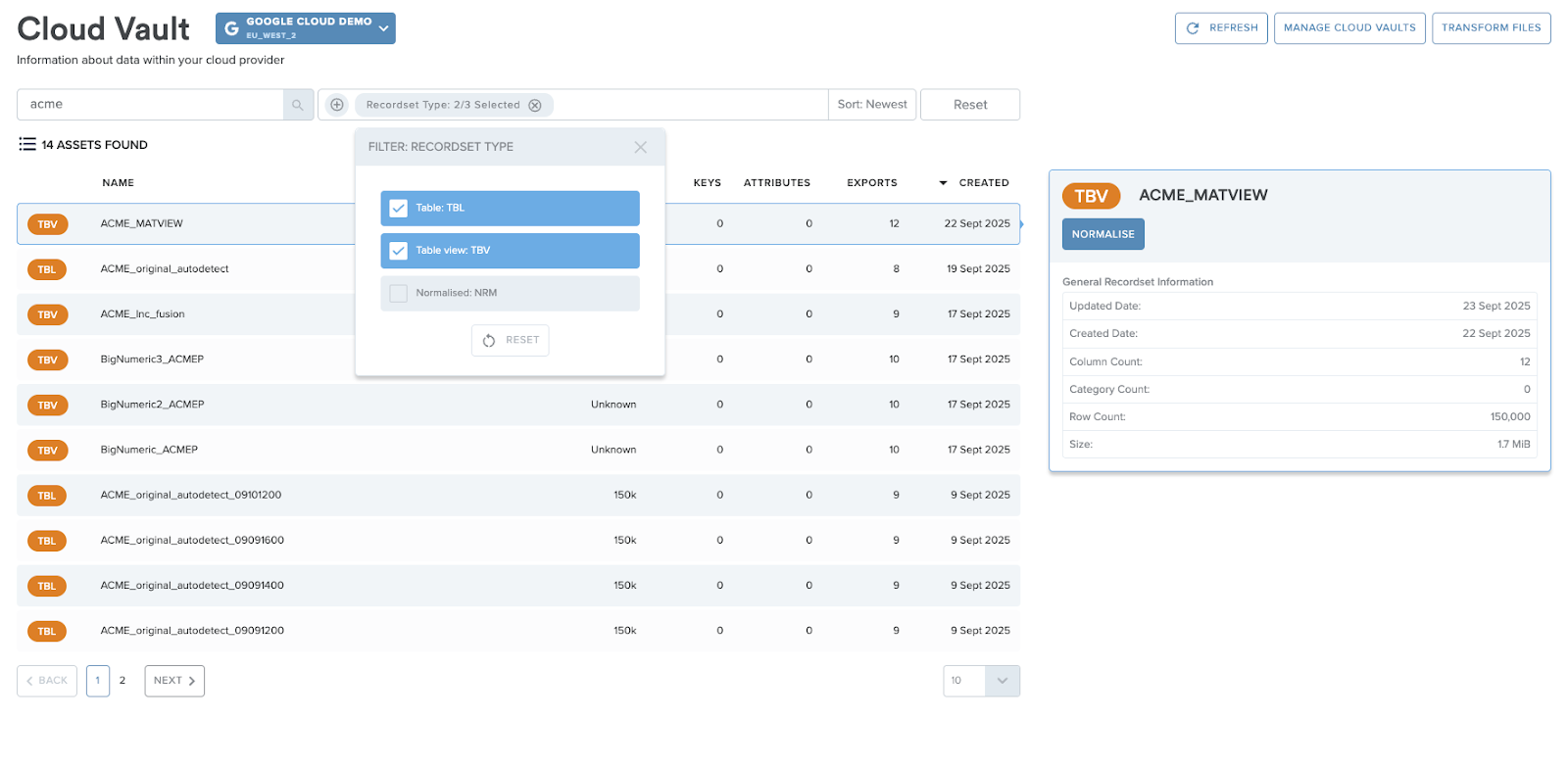Click the add filter plus icon
Screen dimensions: 1568x767
337,105
